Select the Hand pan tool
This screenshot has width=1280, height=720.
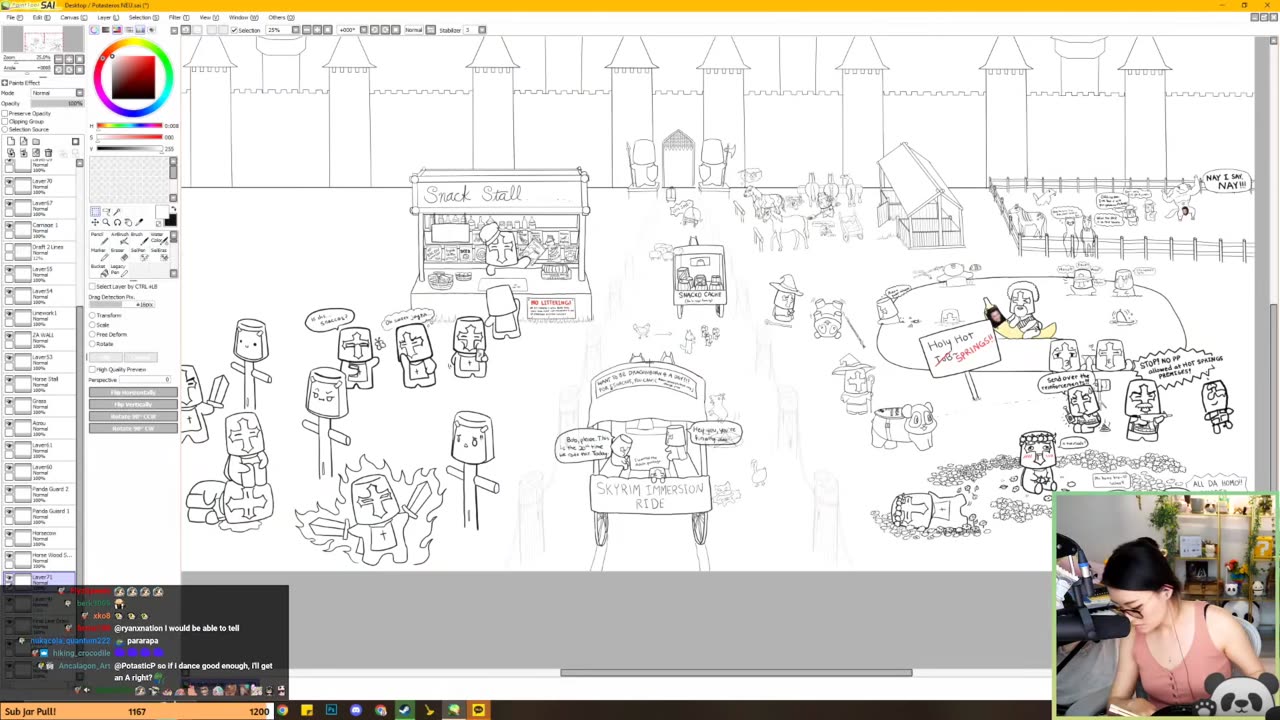128,222
